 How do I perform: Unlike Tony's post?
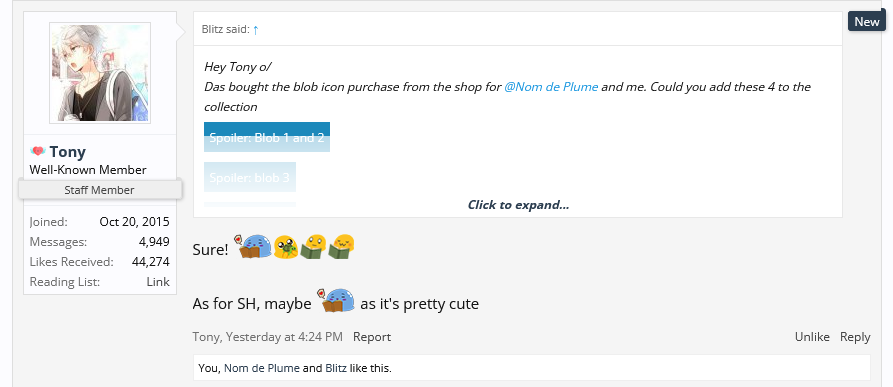[812, 337]
